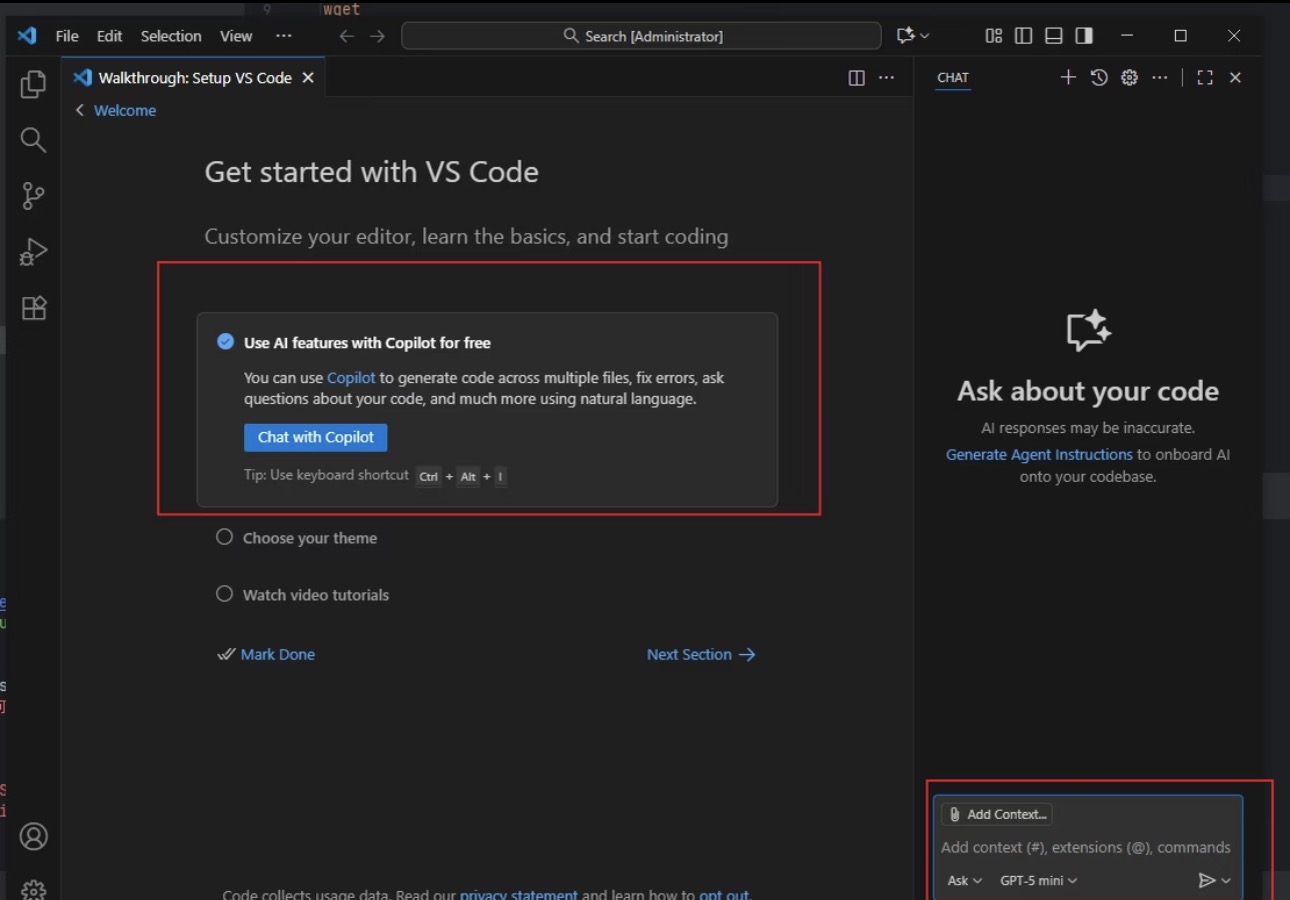Expand the send options chevron
Viewport: 1290px width, 900px height.
click(x=1226, y=881)
